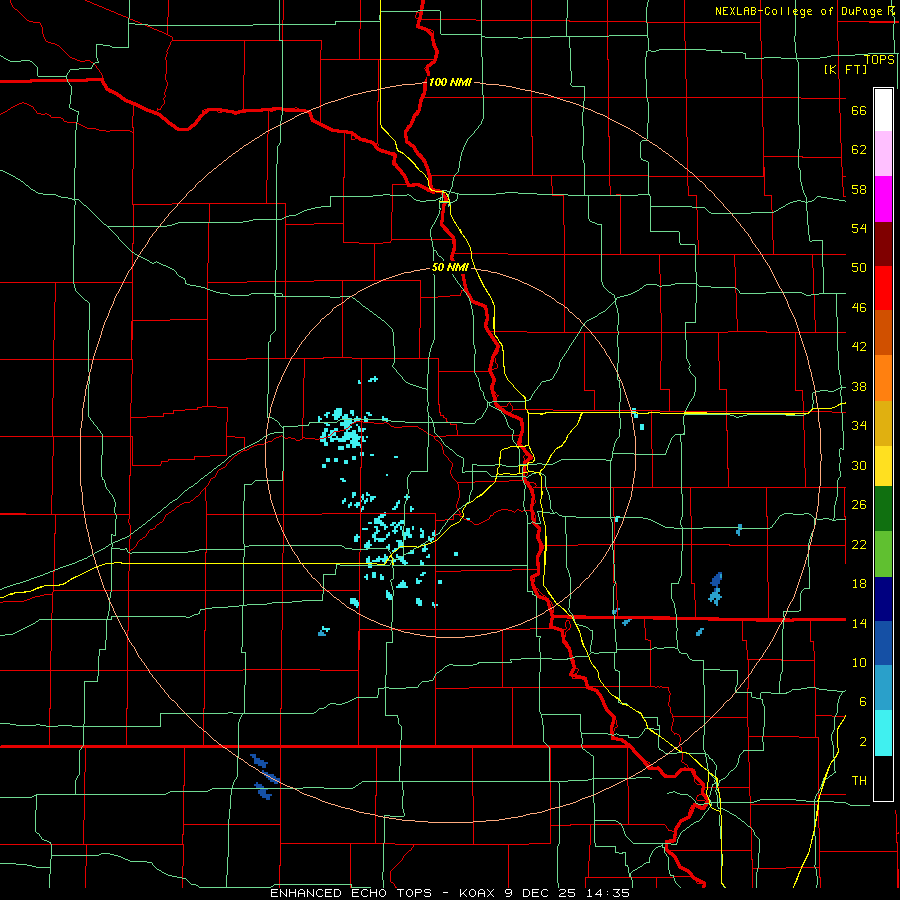Click the ENHANCED ECHO TOPS KOAX caption

450,893
